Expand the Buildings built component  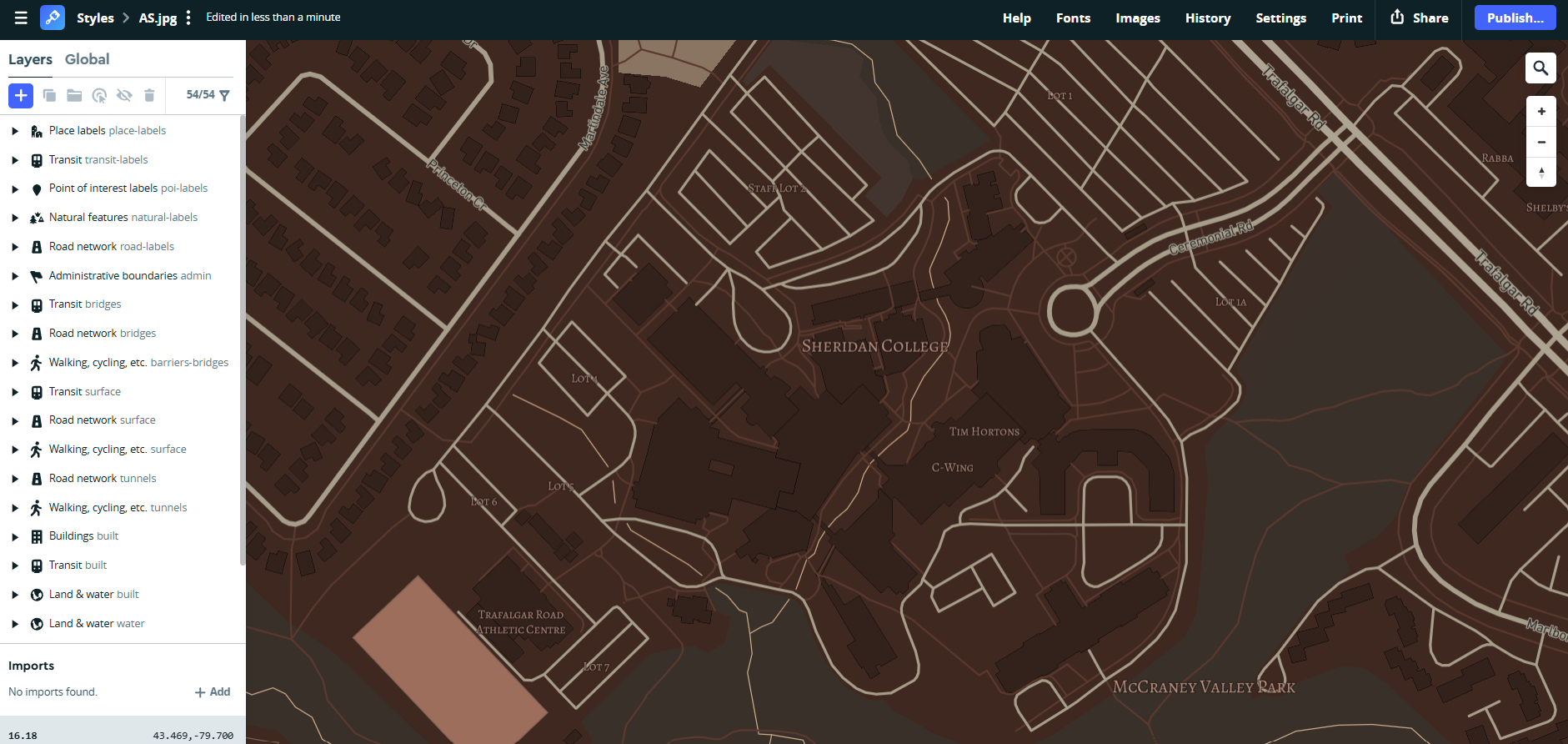click(x=15, y=537)
